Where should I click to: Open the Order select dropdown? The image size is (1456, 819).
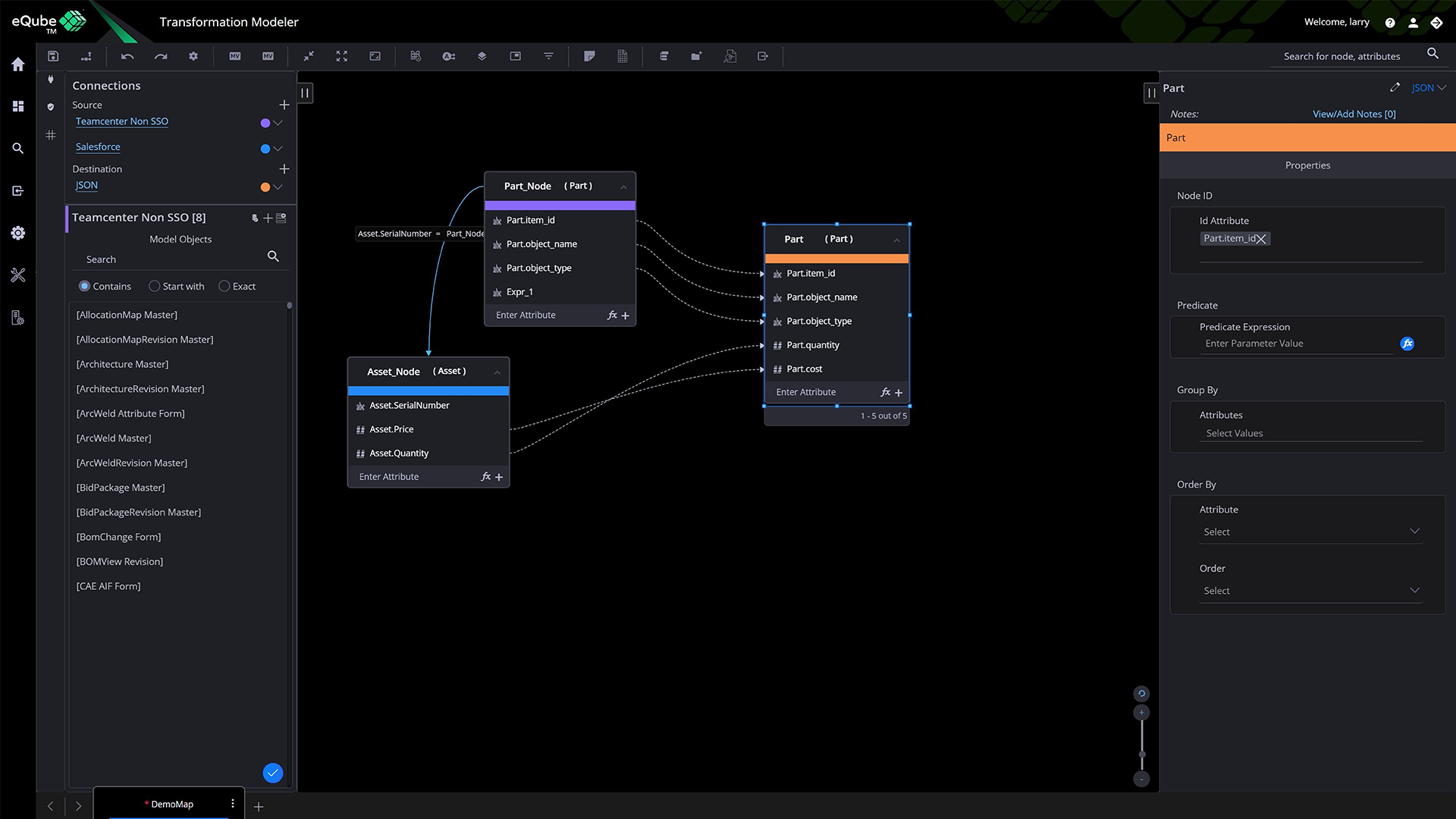[x=1310, y=591]
